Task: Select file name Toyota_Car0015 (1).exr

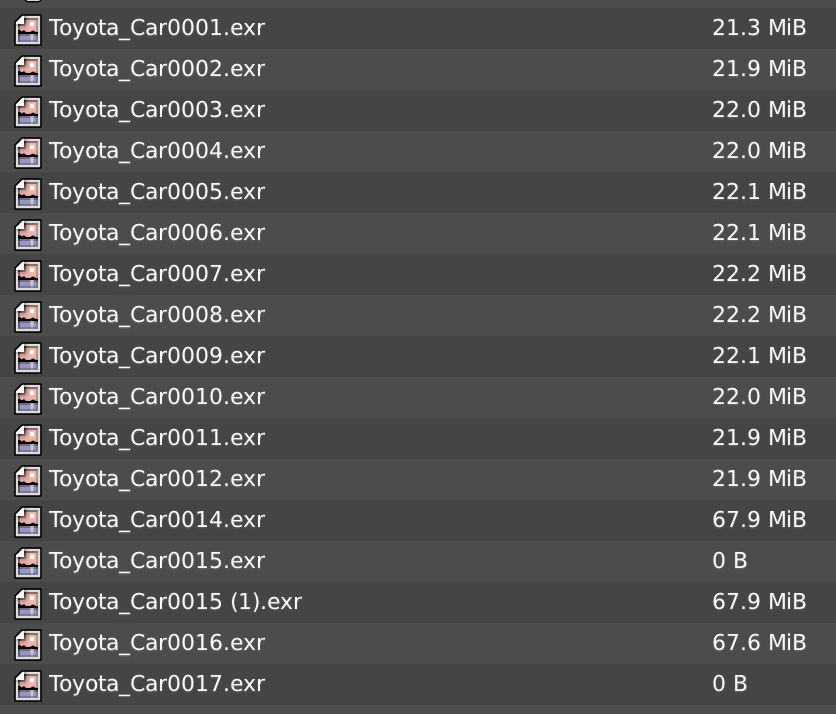Action: point(175,603)
